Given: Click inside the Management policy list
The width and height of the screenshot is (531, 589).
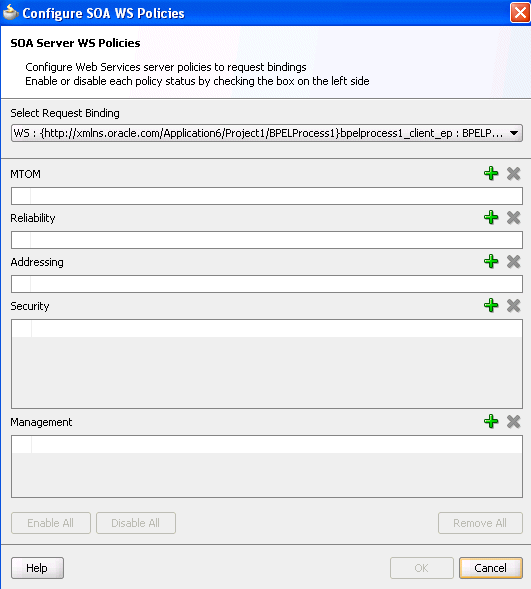Looking at the screenshot, I should click(x=267, y=467).
